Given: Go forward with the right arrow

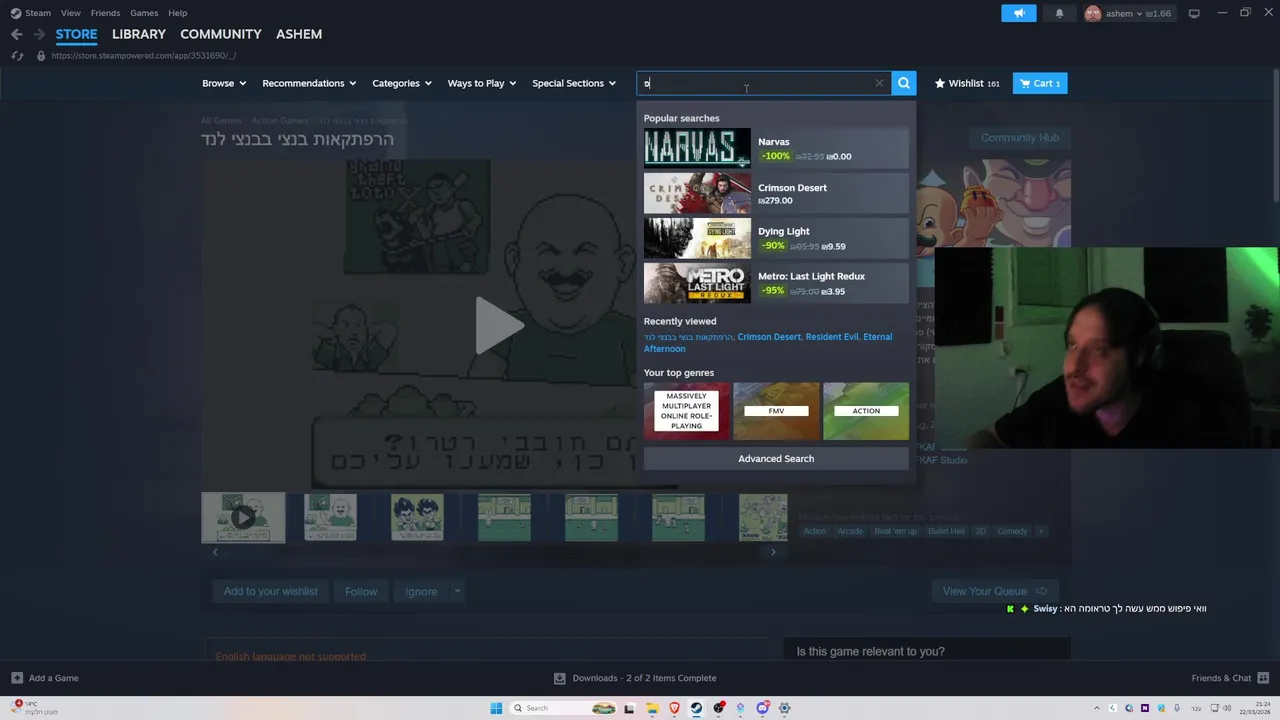Looking at the screenshot, I should 39,34.
